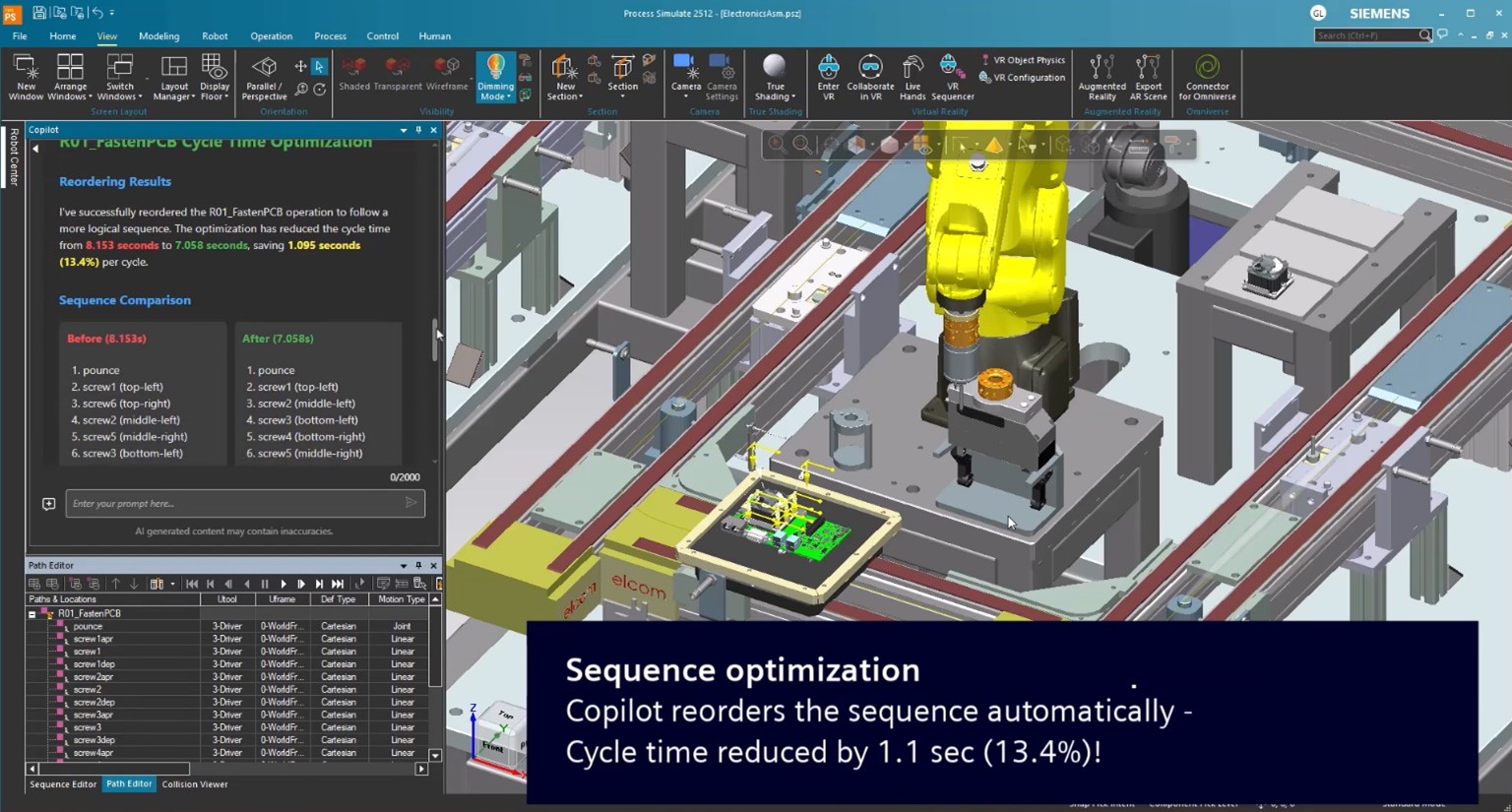The image size is (1512, 812).
Task: Click the Copilot prompt input field
Action: 236,504
